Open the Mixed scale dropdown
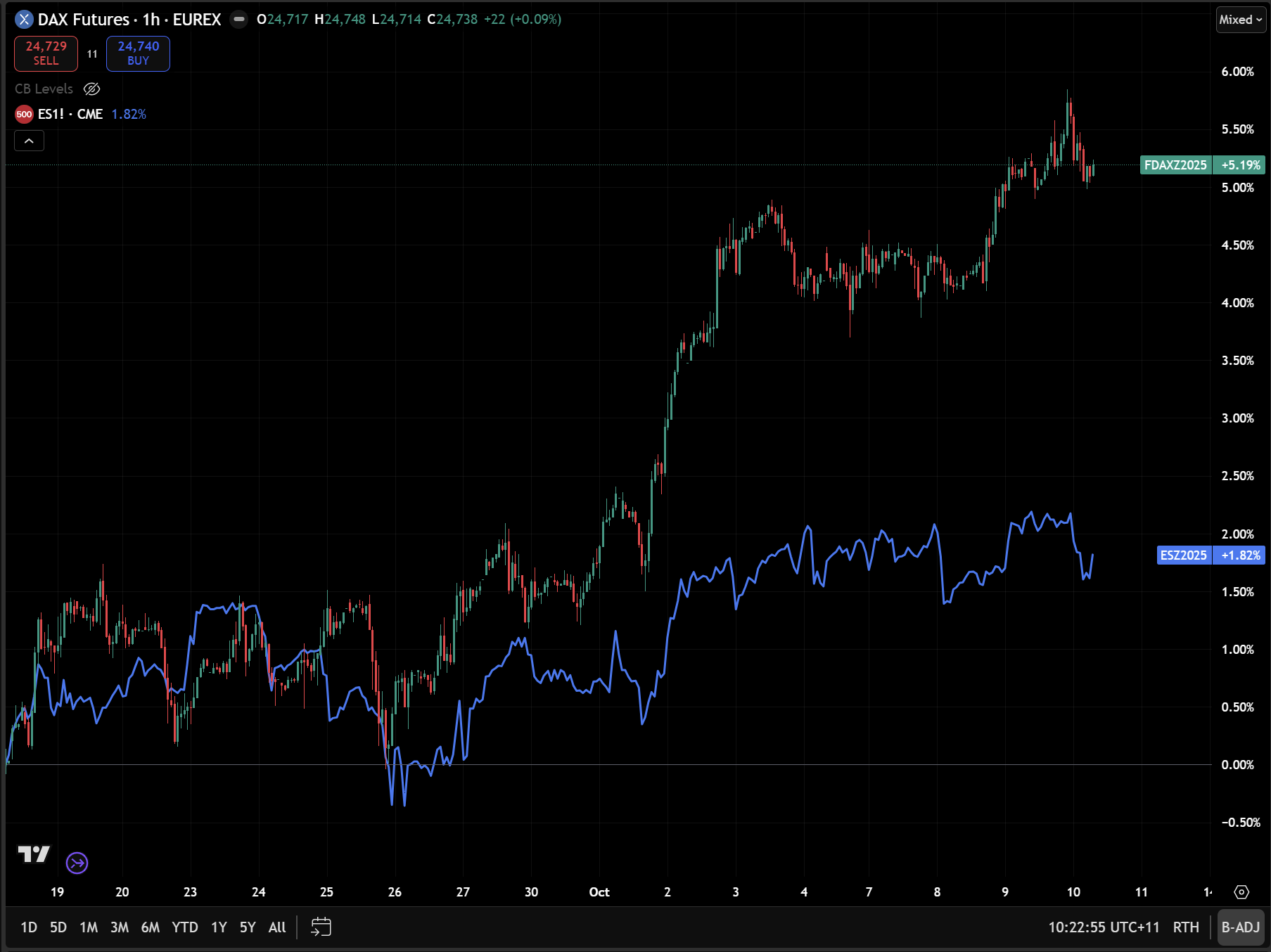Screen dimensions: 1271x952 pos(1241,20)
